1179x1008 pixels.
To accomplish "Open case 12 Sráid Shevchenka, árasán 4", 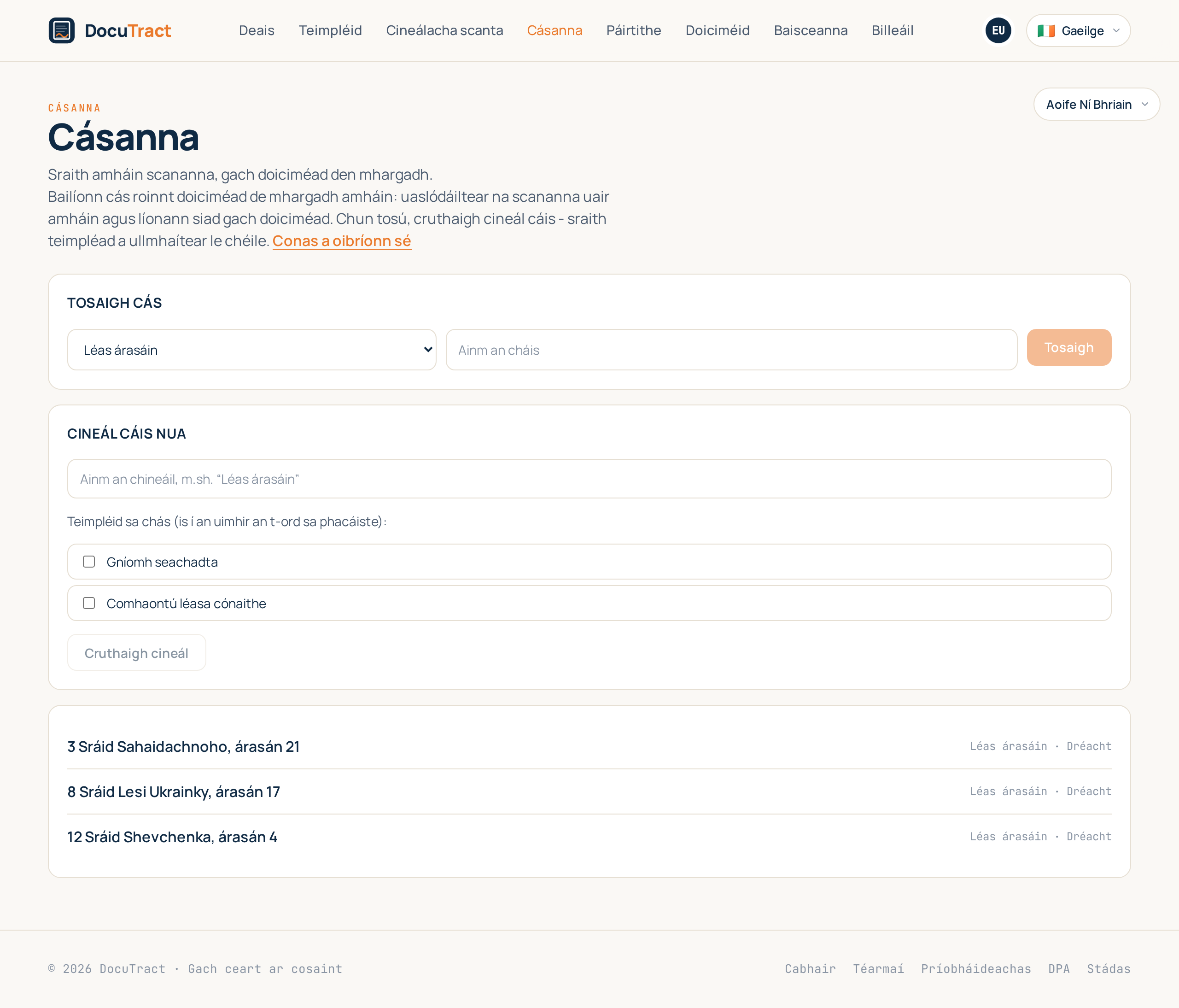I will 172,837.
